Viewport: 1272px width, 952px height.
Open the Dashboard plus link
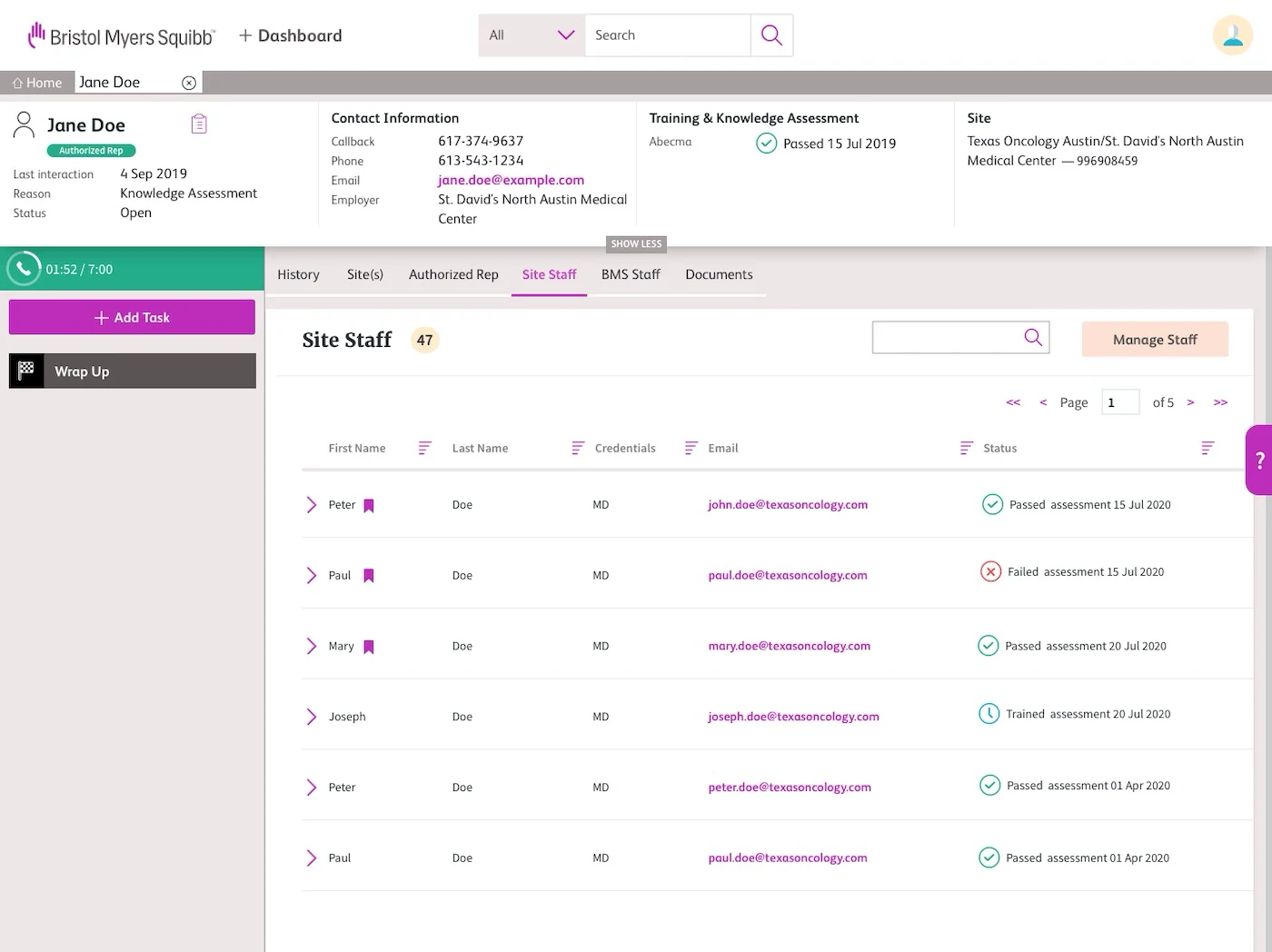[x=291, y=35]
